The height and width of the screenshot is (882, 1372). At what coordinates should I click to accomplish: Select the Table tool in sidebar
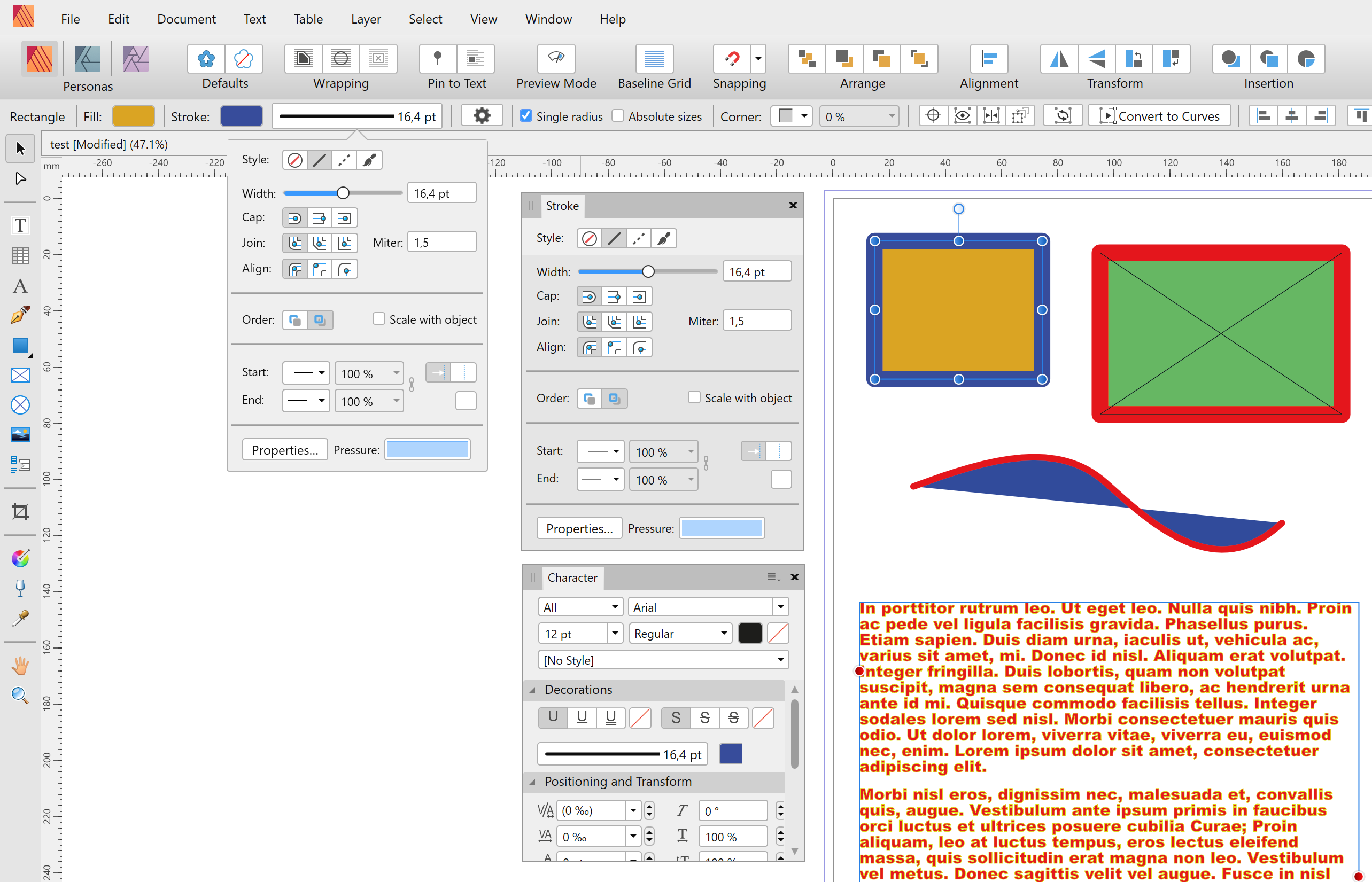20,255
